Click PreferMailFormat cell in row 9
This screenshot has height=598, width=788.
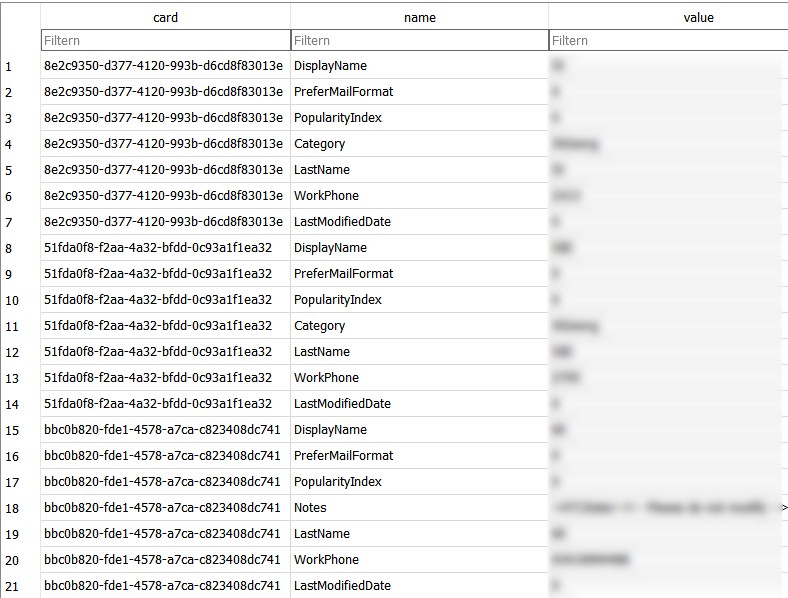coord(419,274)
